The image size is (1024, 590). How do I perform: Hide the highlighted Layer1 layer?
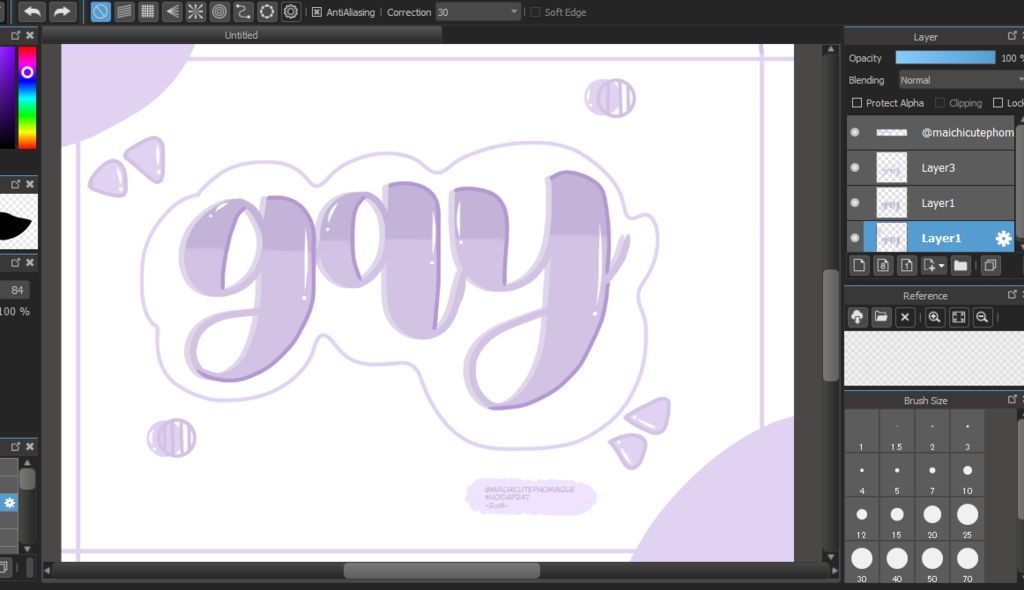(x=855, y=238)
